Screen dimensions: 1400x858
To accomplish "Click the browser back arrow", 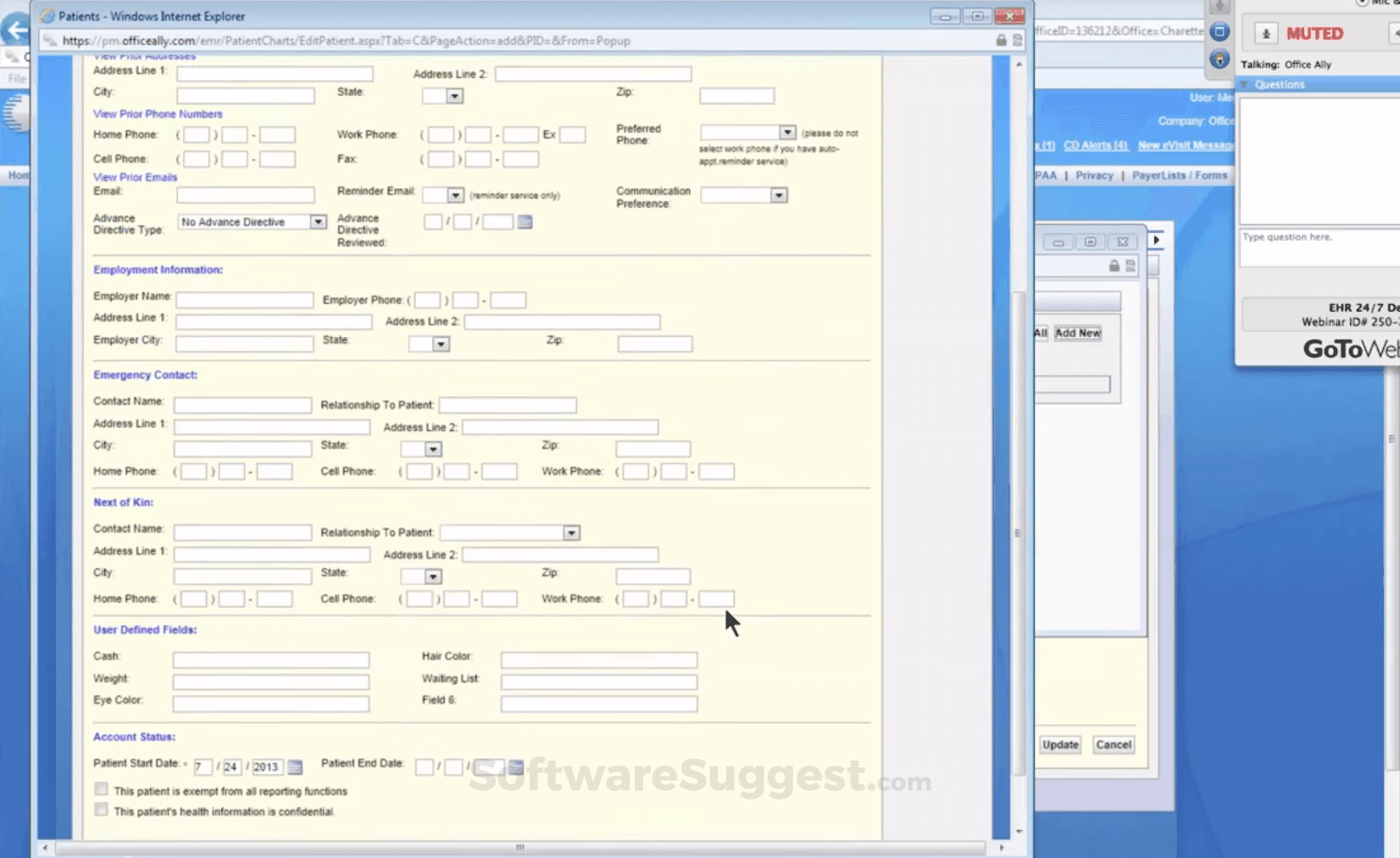I will click(15, 30).
